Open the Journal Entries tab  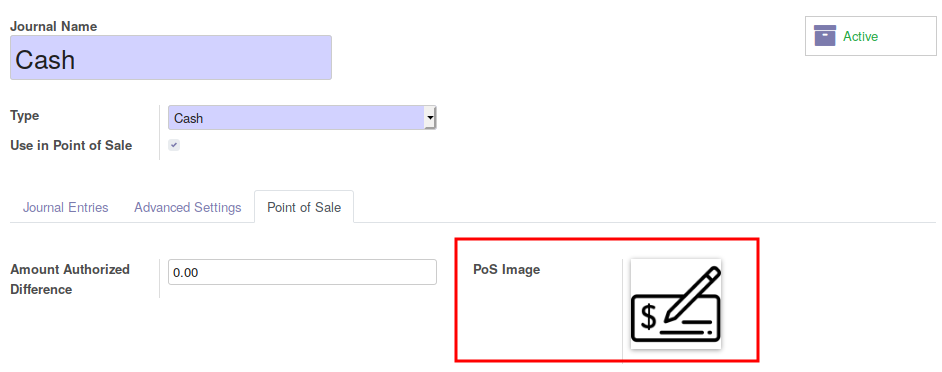[x=65, y=207]
